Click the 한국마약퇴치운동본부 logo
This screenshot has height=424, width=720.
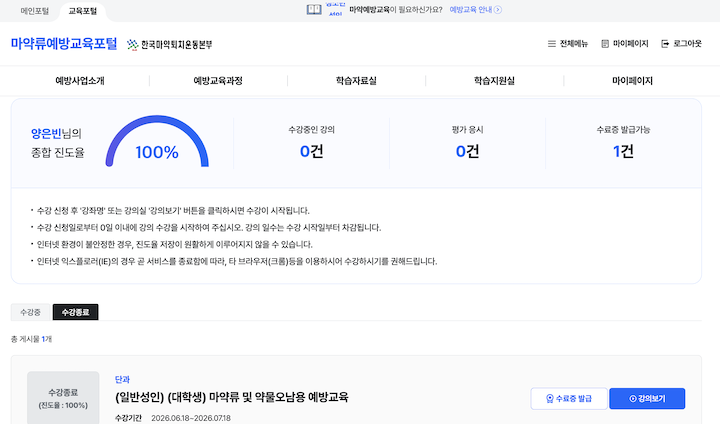coord(169,45)
